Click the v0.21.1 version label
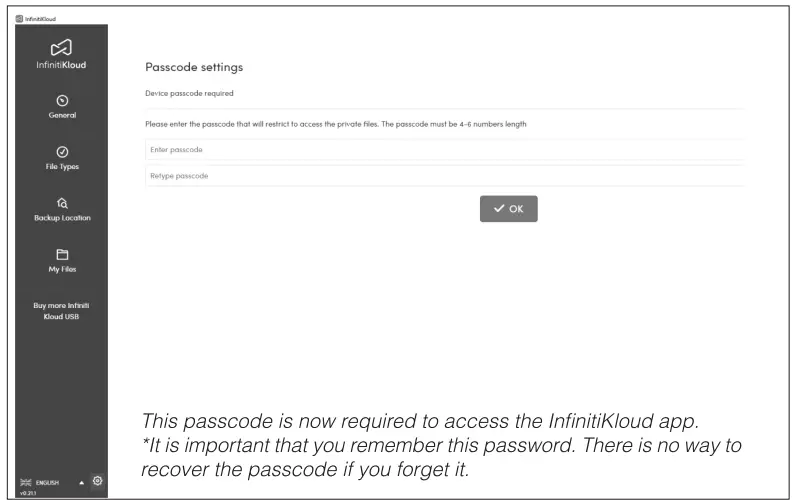 pyautogui.click(x=30, y=492)
